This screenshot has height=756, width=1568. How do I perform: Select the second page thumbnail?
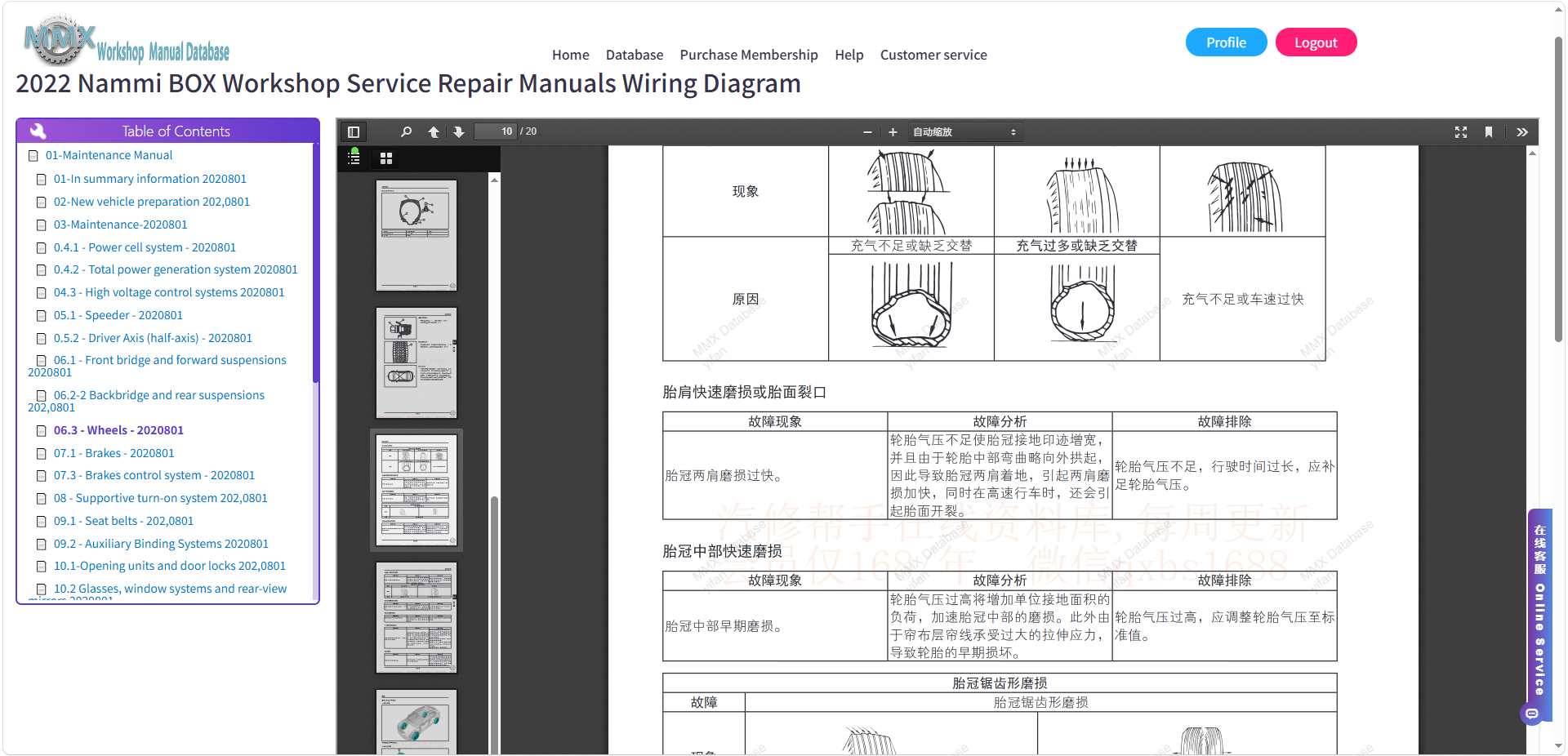[x=416, y=362]
